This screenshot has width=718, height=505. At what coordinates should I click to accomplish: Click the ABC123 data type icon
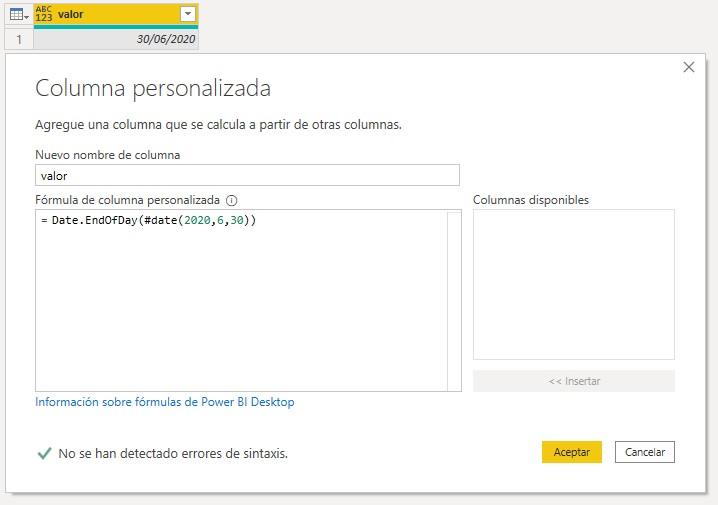[44, 15]
